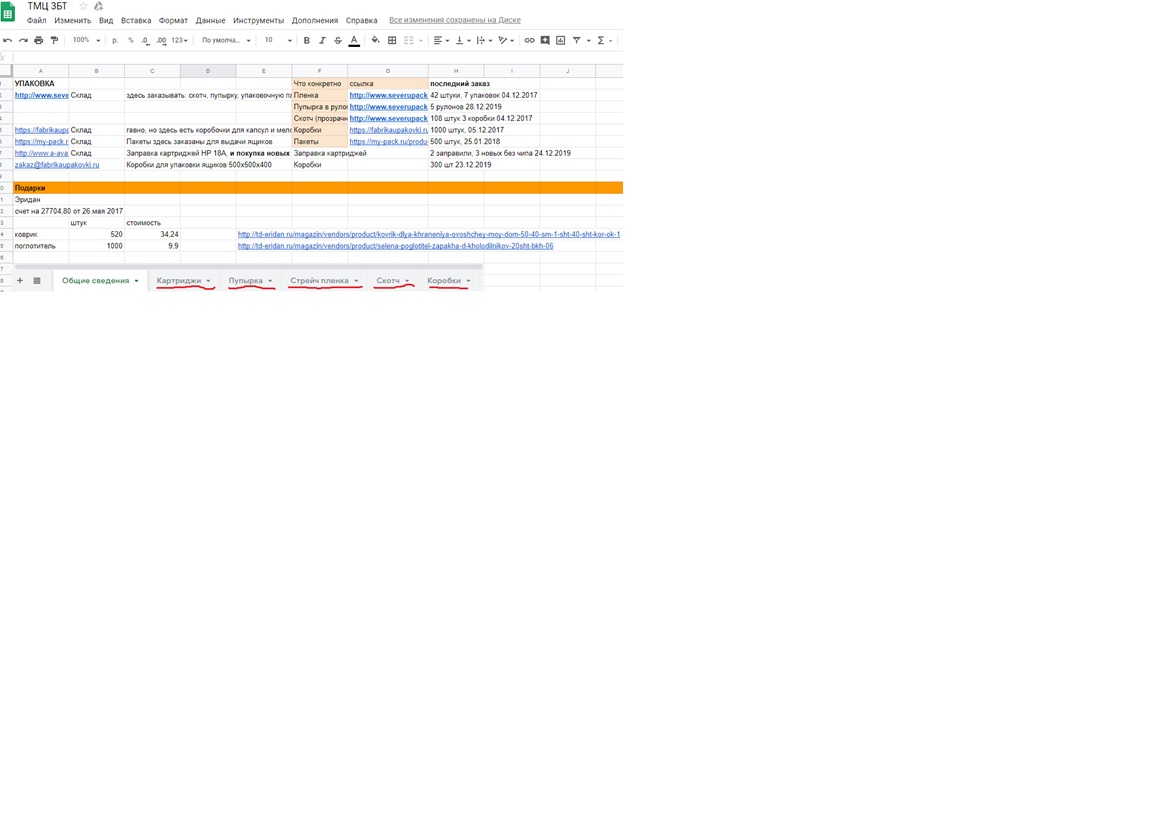Open the cell borders tool
Image resolution: width=1154 pixels, height=818 pixels.
(x=392, y=41)
